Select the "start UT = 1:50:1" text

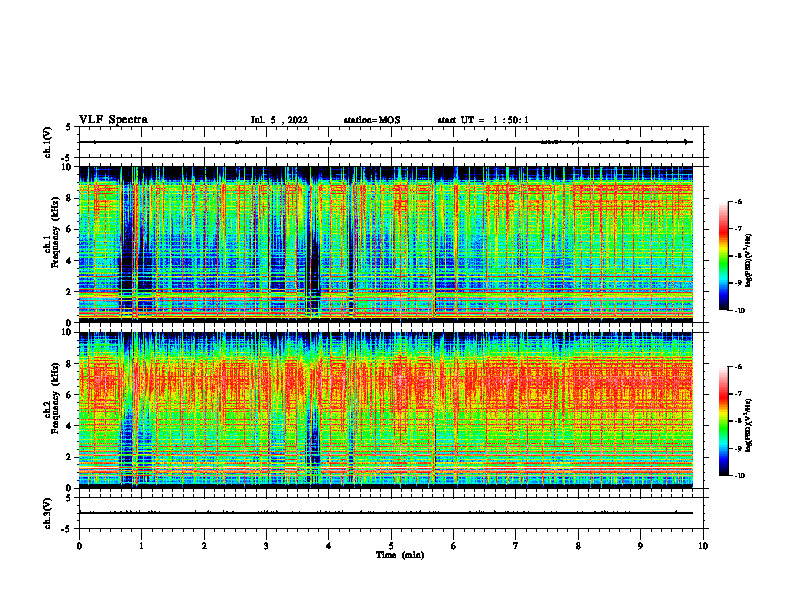(483, 120)
